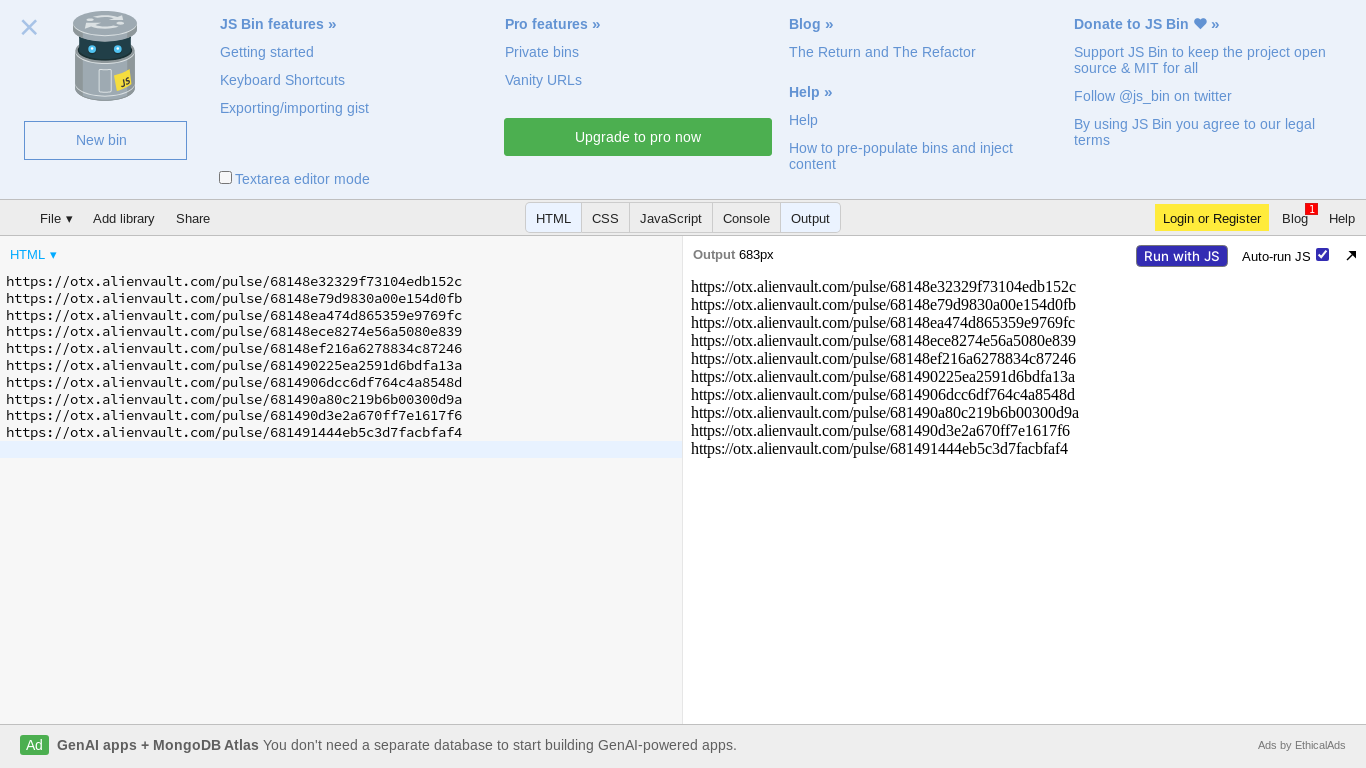Click editor line ending 681491444eb5c3d7facbfaf4
This screenshot has width=1366, height=768.
coord(234,432)
